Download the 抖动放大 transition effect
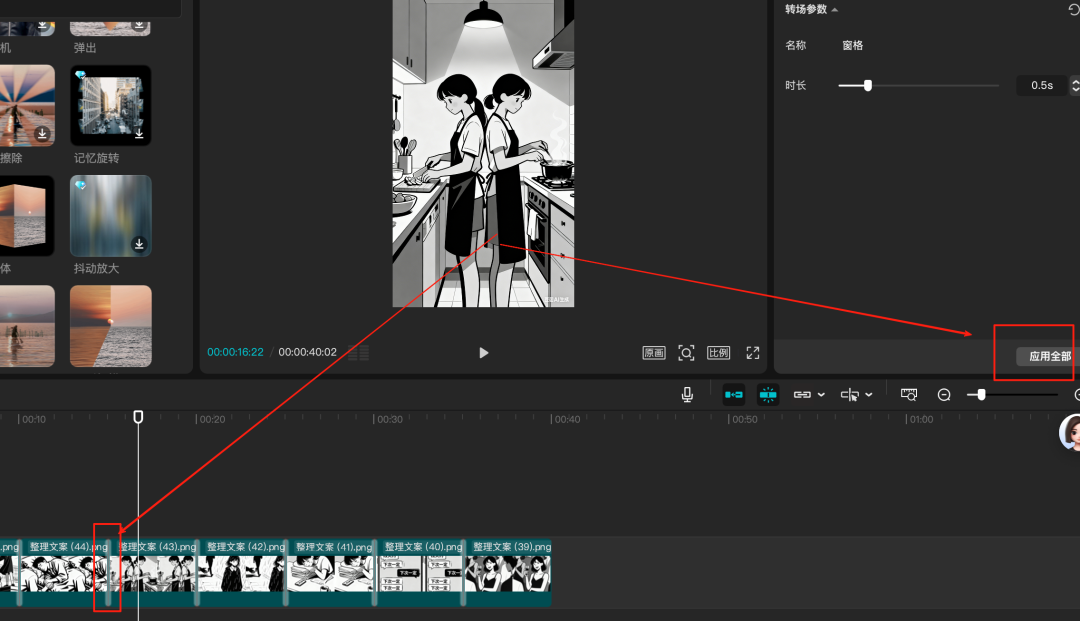 click(139, 243)
